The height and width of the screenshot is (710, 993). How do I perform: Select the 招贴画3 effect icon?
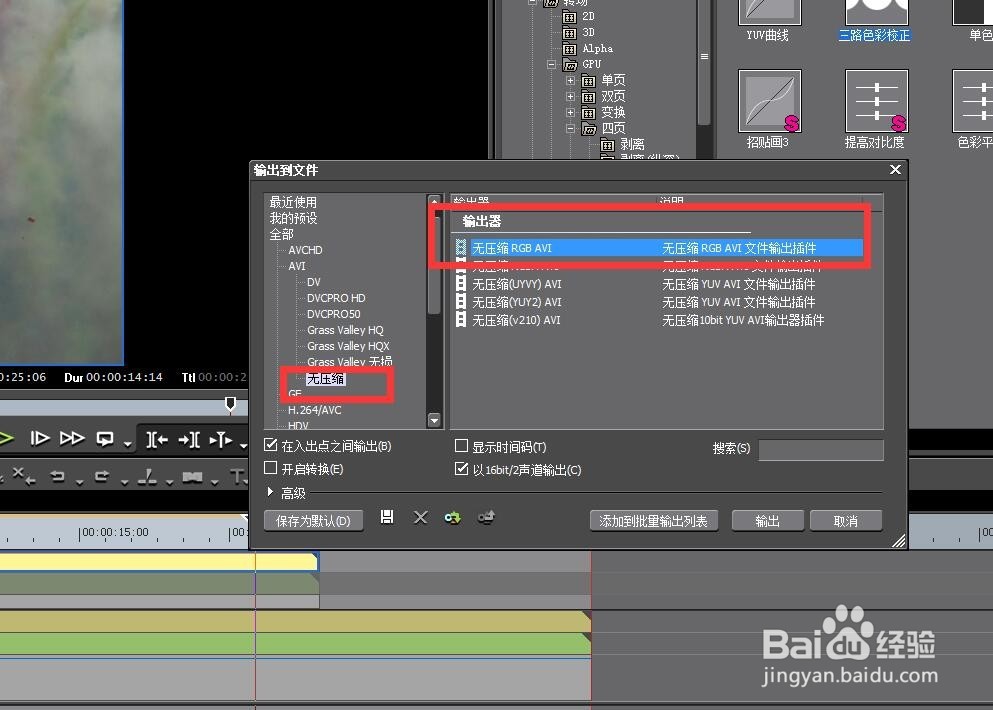[x=769, y=101]
